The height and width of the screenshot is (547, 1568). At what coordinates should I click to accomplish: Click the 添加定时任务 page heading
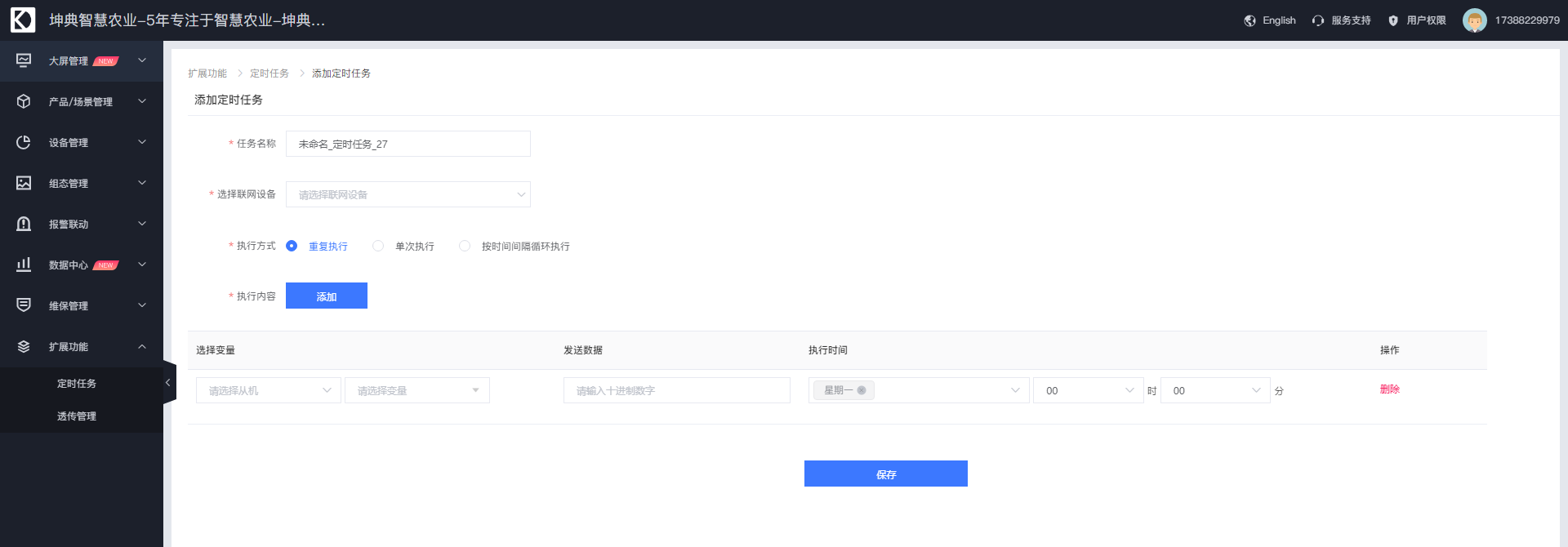(229, 100)
